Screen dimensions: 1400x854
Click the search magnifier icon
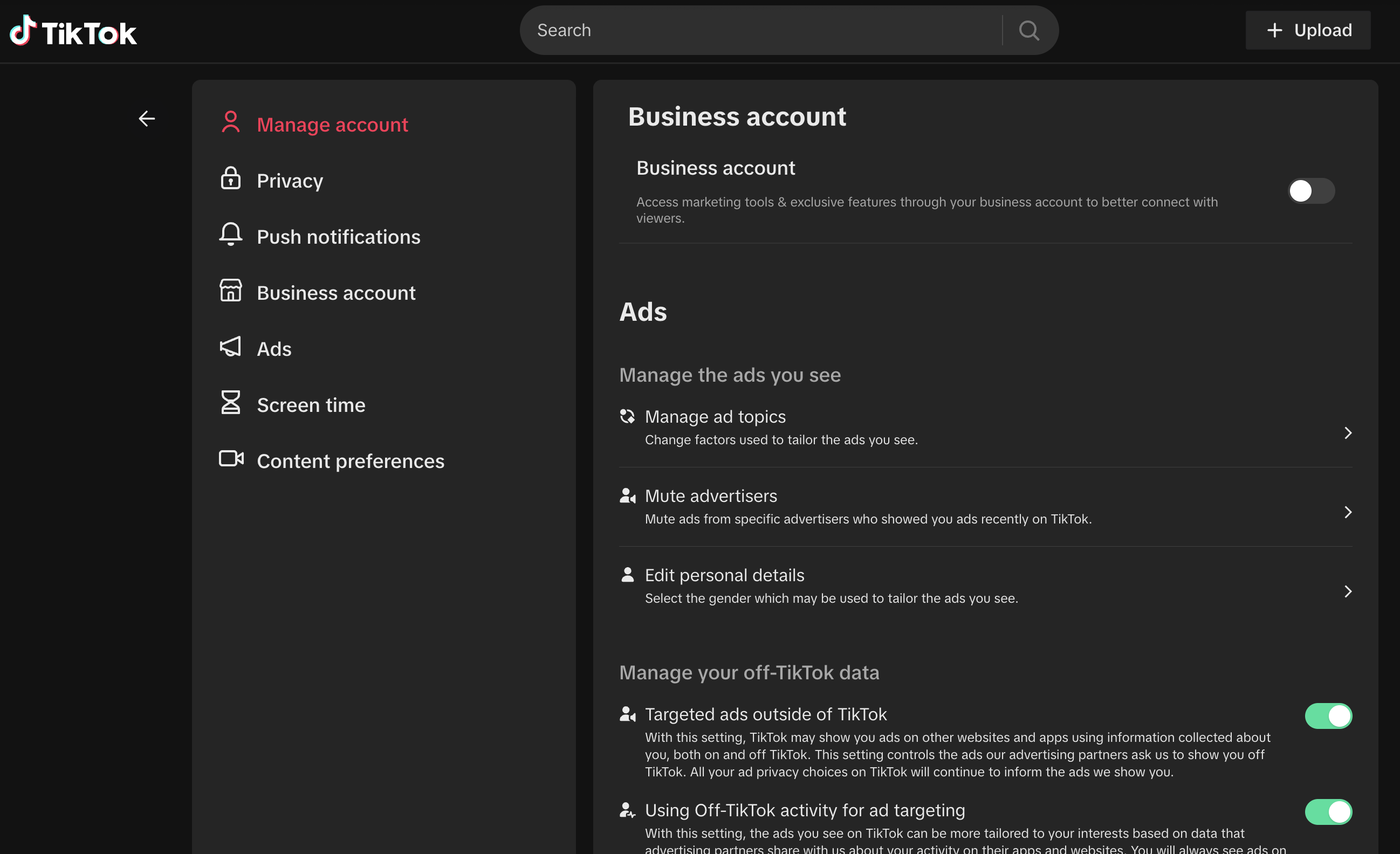coord(1028,30)
